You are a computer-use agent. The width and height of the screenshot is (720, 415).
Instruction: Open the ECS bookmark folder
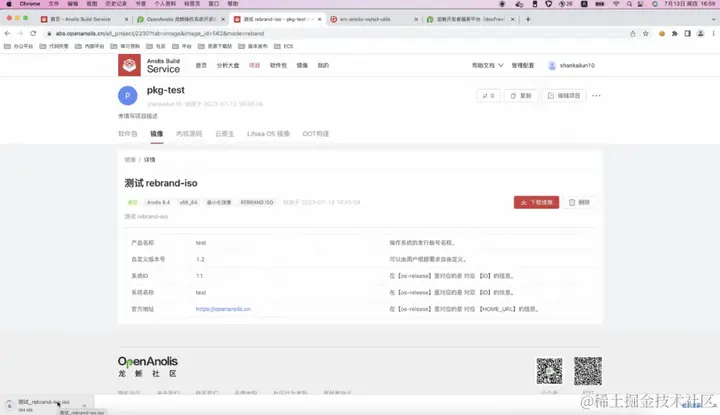click(283, 46)
